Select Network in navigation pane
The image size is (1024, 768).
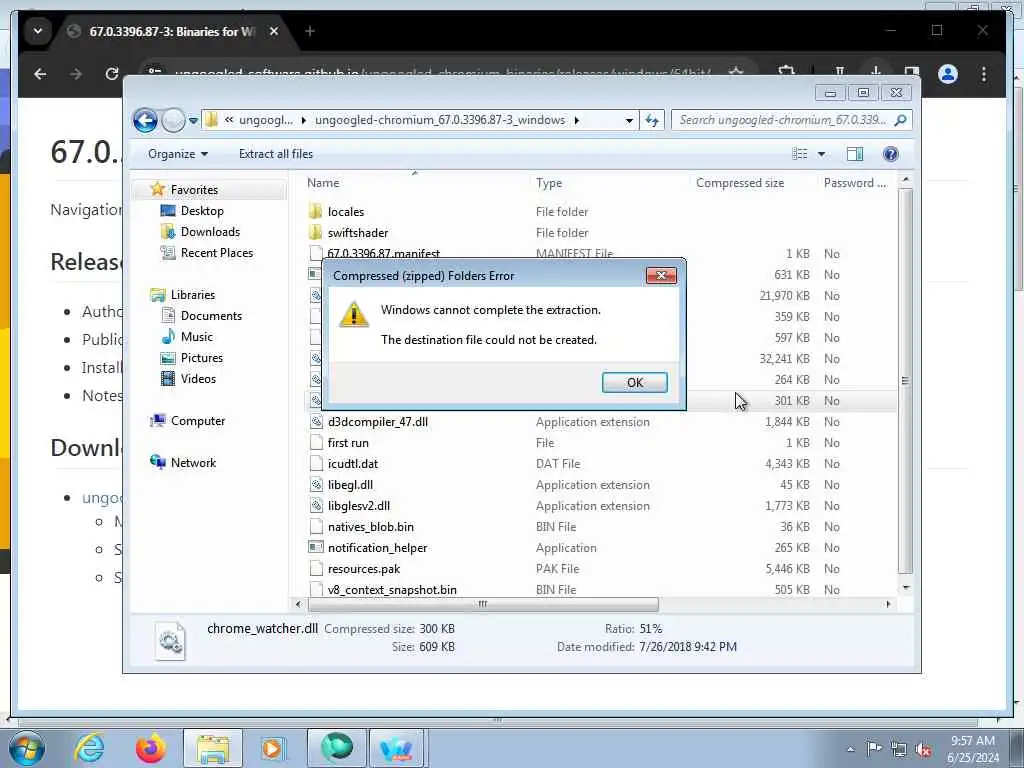pyautogui.click(x=193, y=463)
